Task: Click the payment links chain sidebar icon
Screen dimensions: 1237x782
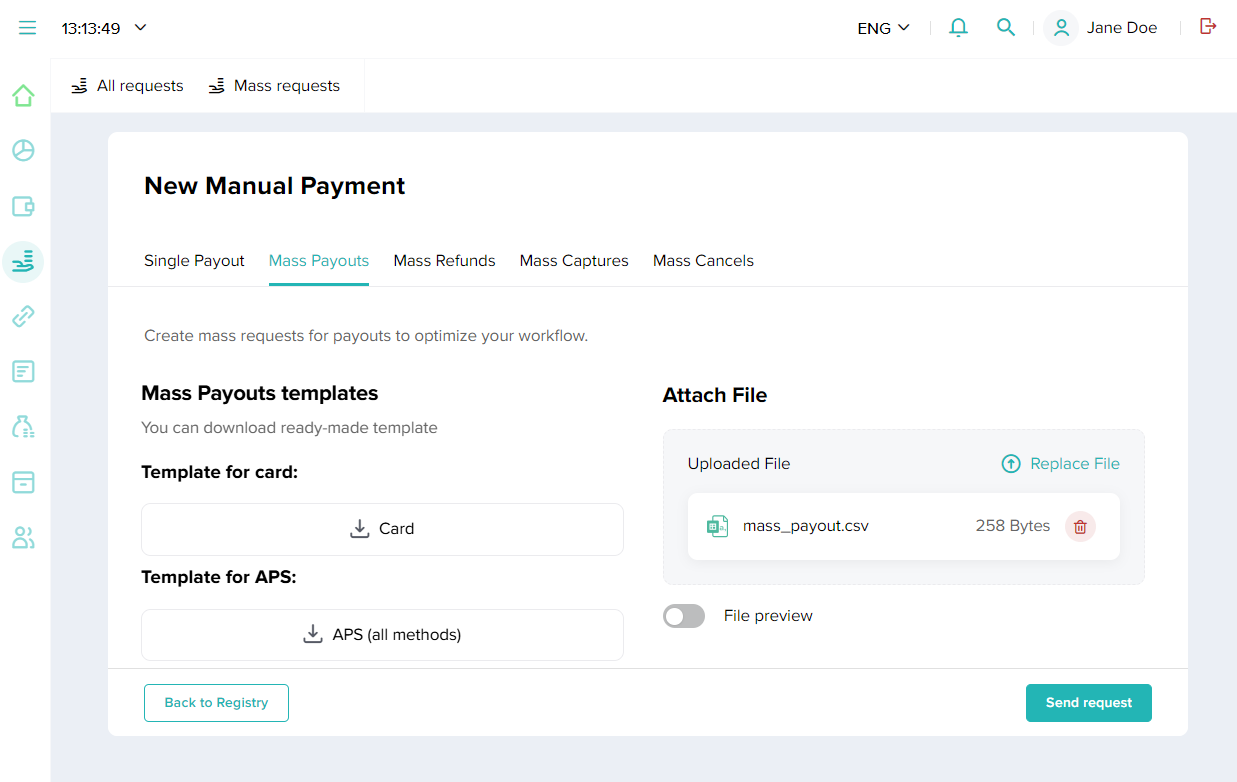Action: point(23,317)
